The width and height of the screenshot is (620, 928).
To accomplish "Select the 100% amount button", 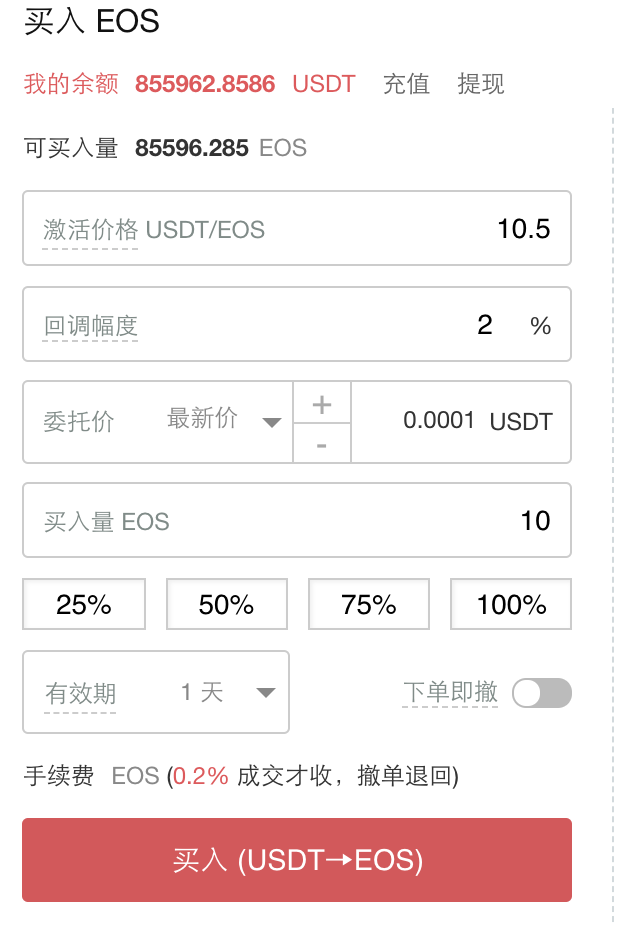I will (x=511, y=604).
